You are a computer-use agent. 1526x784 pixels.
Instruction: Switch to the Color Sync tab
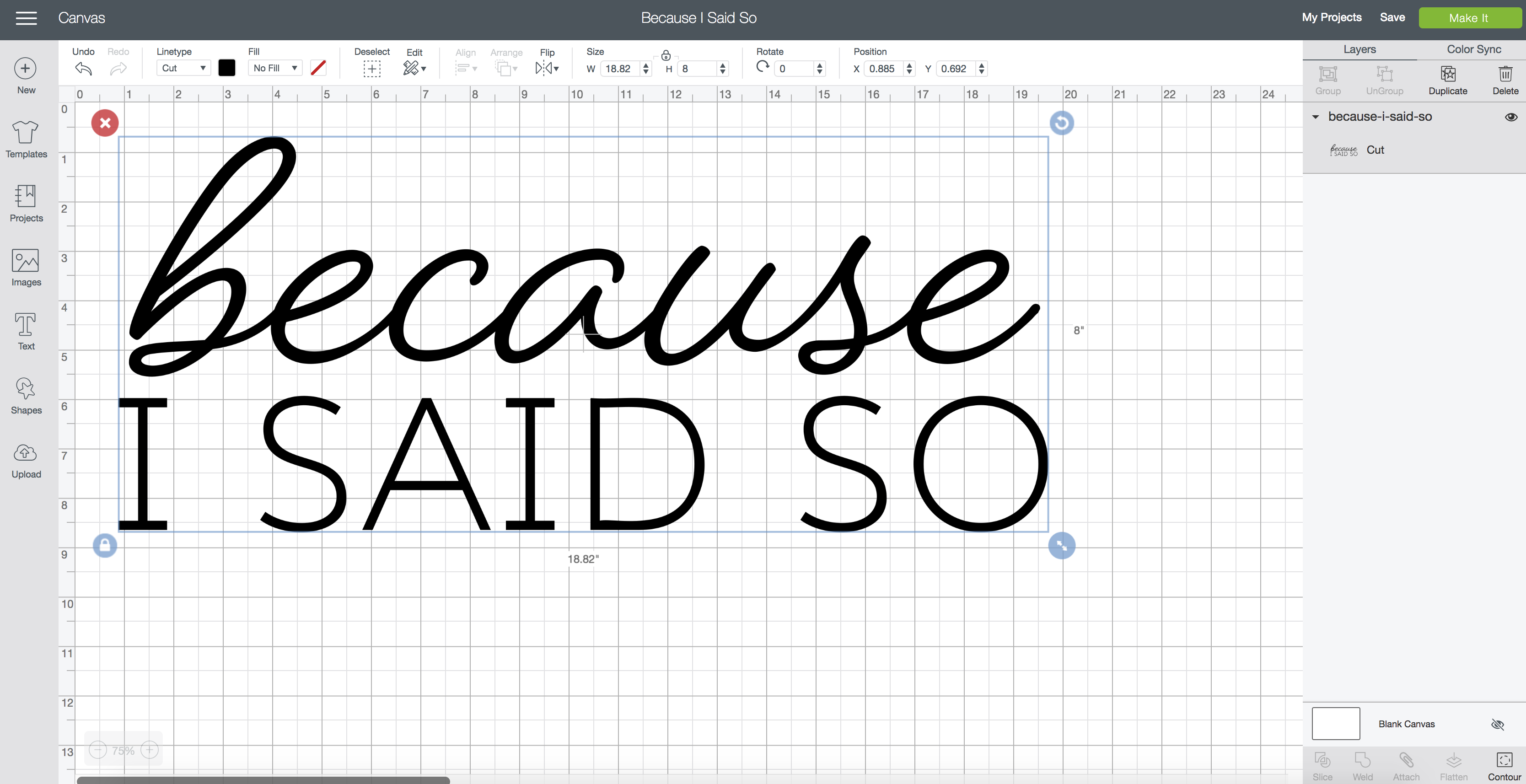click(x=1474, y=49)
